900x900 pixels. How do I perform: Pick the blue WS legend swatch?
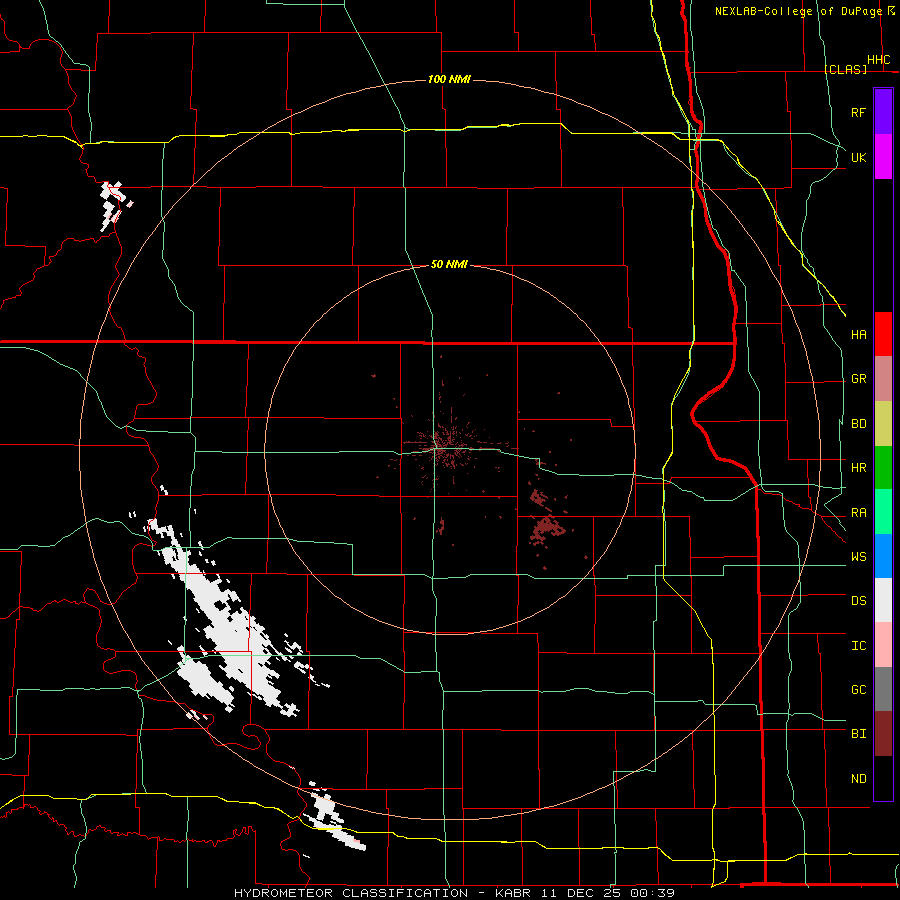(883, 556)
